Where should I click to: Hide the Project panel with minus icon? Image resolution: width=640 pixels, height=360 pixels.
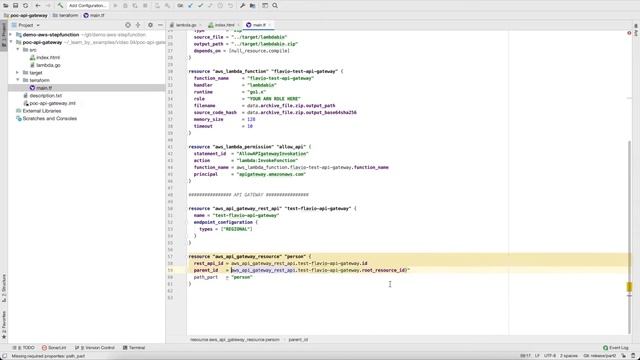(160, 25)
